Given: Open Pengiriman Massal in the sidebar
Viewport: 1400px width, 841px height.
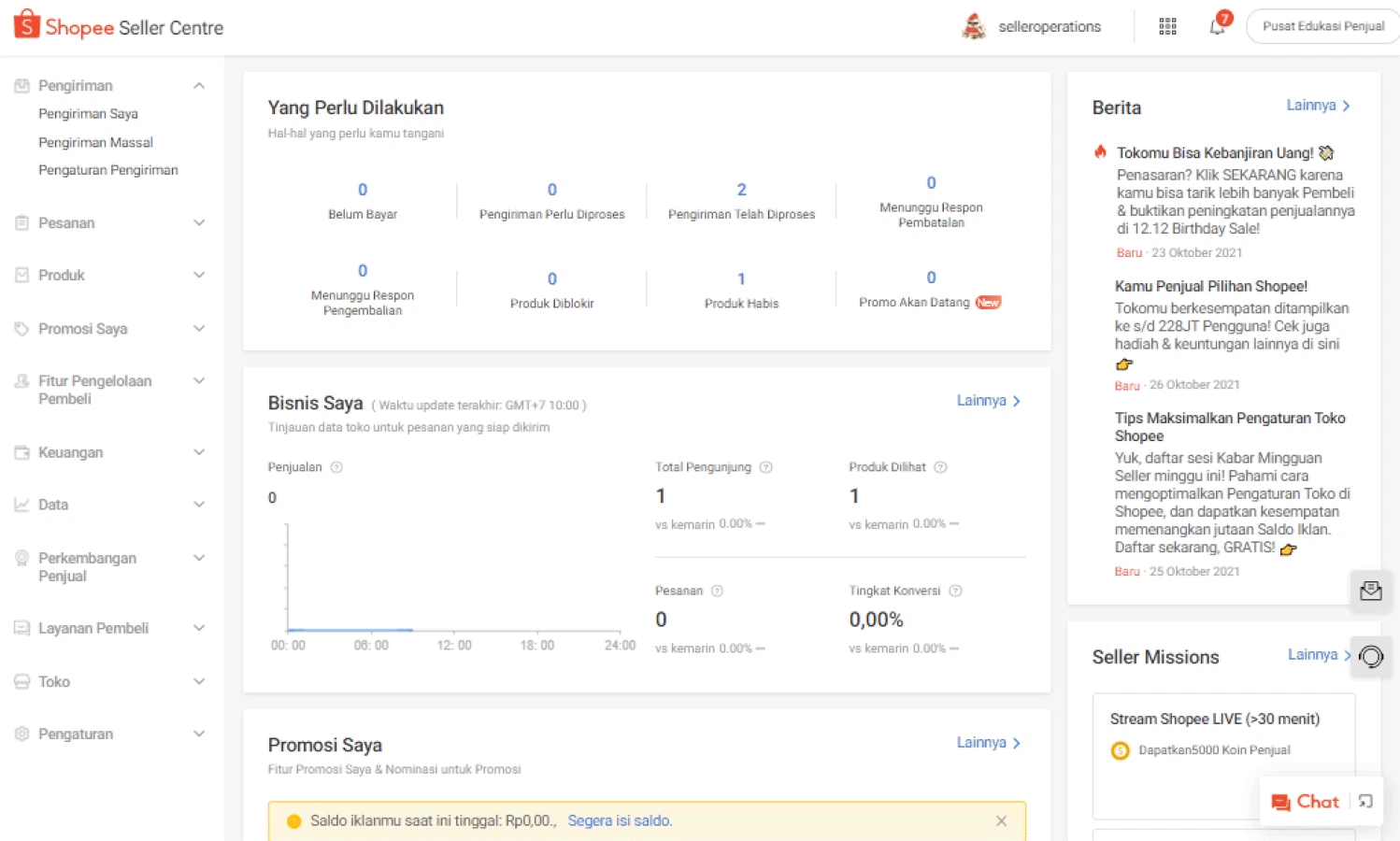Looking at the screenshot, I should tap(95, 142).
